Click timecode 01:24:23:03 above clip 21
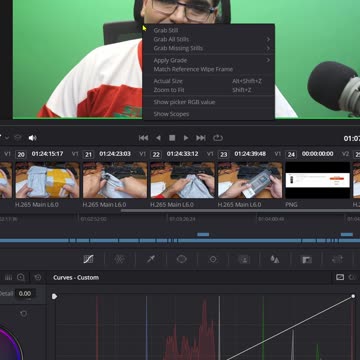This screenshot has width=360, height=360. [x=115, y=154]
